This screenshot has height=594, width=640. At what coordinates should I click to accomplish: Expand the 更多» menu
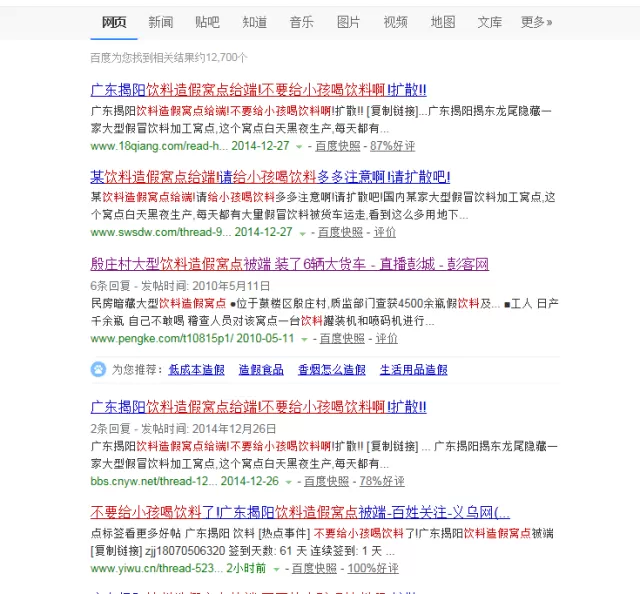[x=537, y=22]
